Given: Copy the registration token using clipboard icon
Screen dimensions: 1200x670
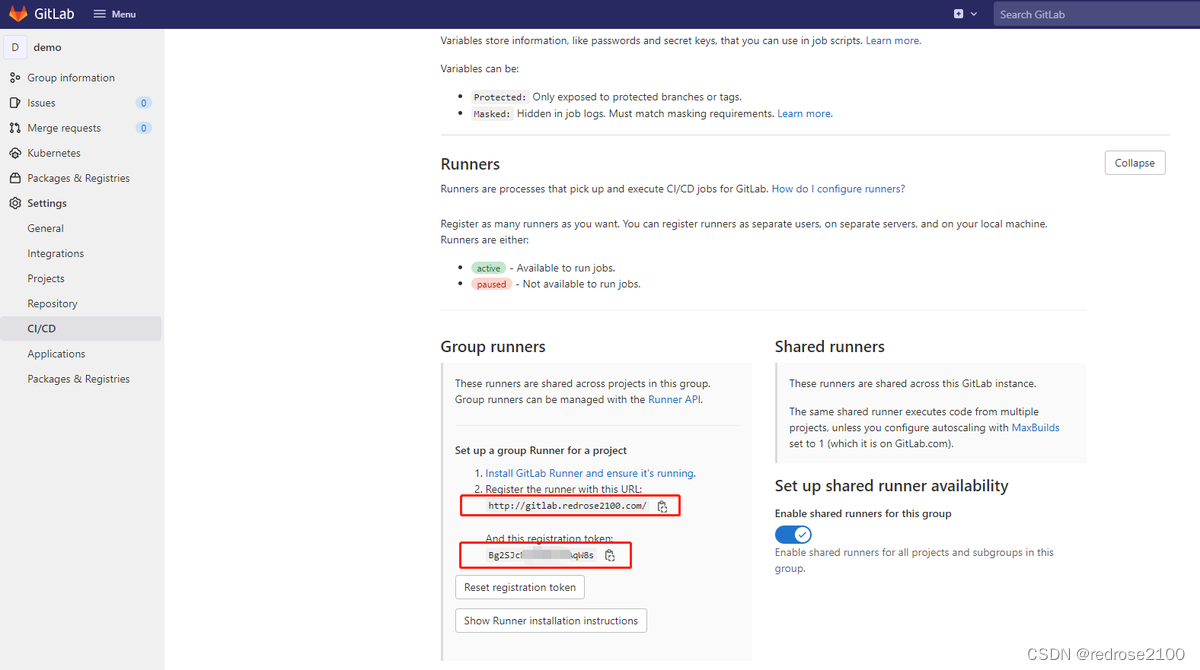Looking at the screenshot, I should [x=610, y=555].
